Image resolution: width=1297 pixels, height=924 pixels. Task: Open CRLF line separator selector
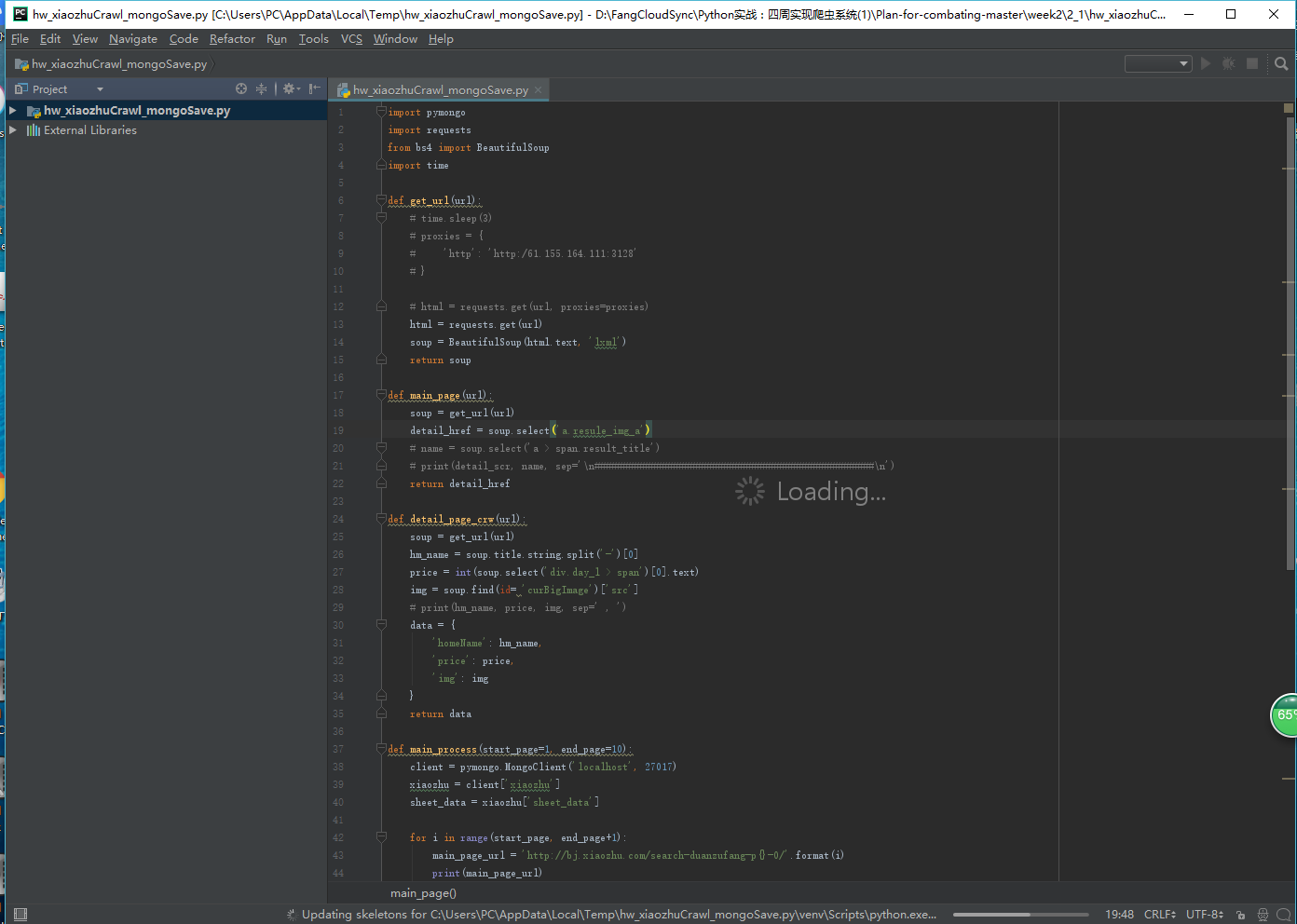(1160, 915)
